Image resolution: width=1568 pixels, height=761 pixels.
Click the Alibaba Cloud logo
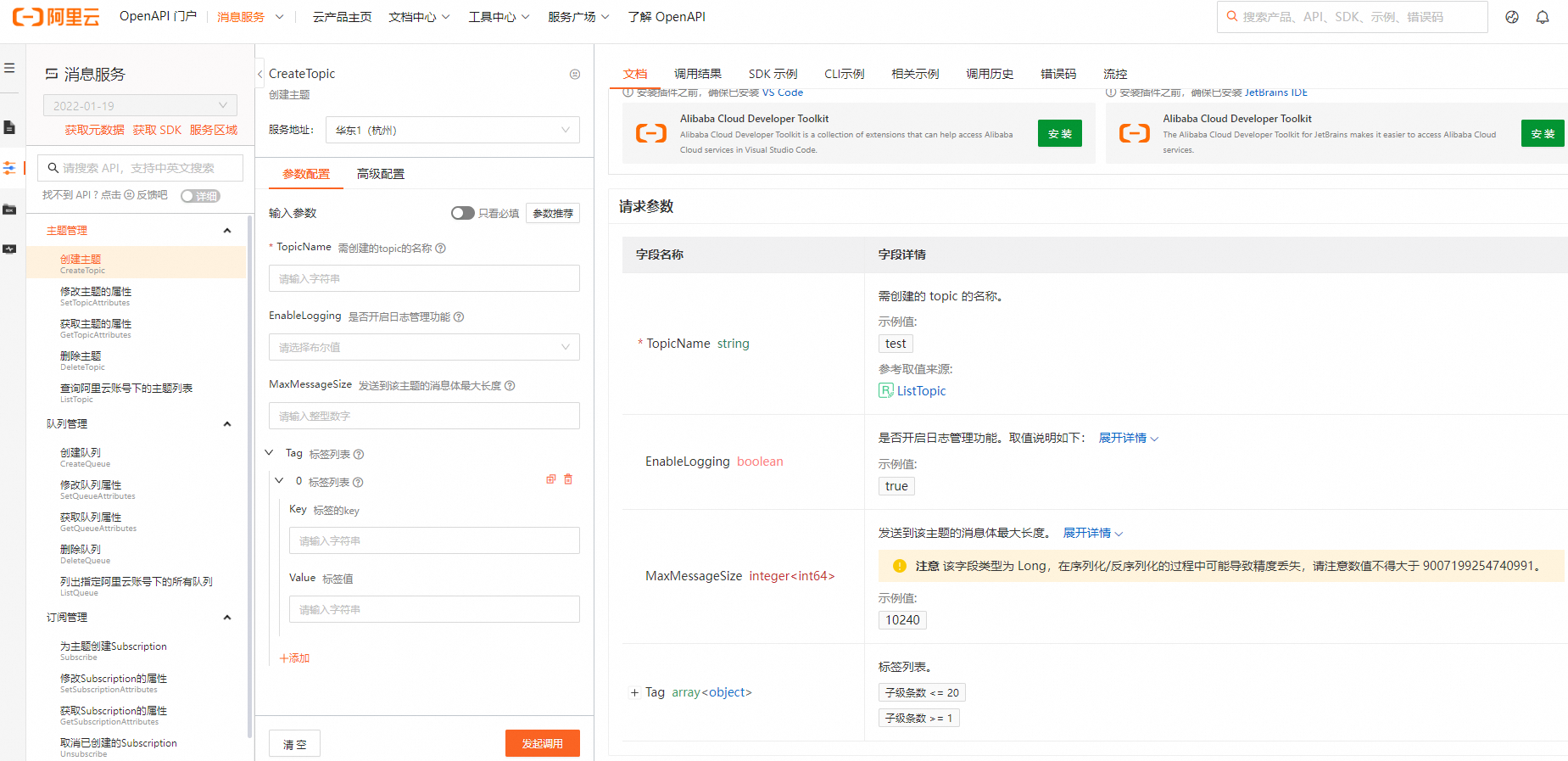pos(56,16)
